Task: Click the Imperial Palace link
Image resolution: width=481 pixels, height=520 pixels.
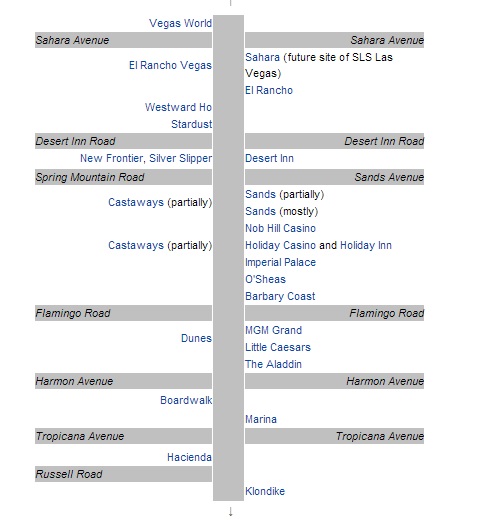Action: 280,262
